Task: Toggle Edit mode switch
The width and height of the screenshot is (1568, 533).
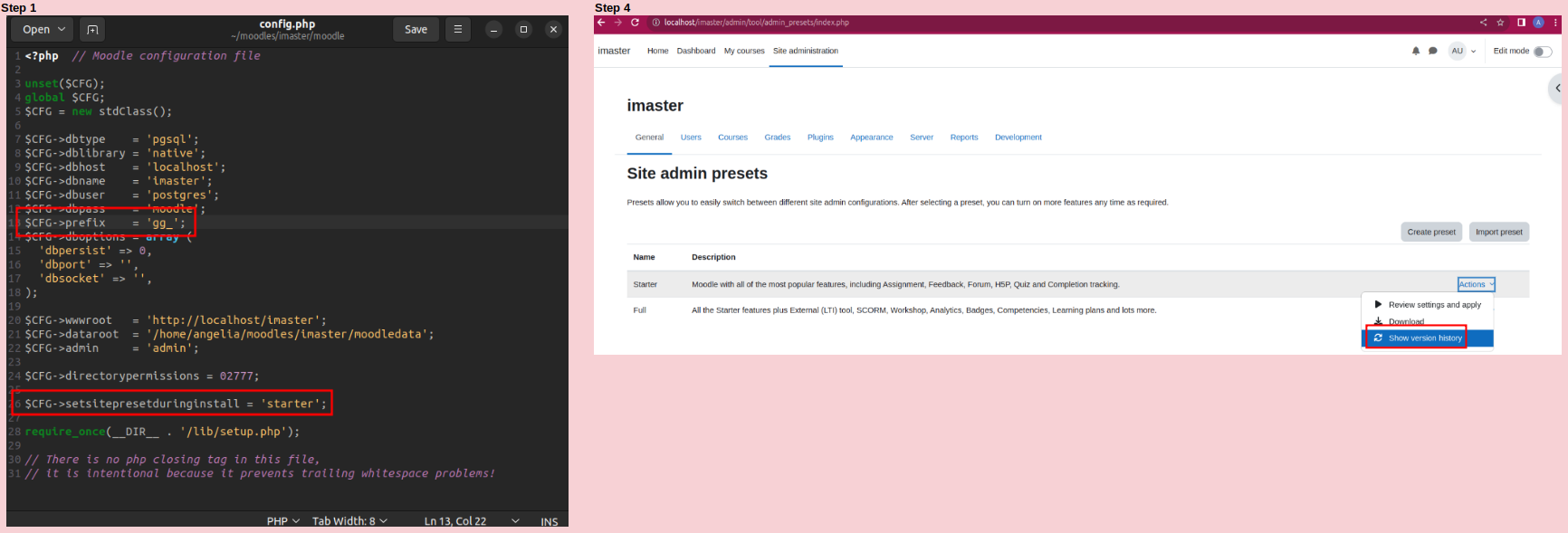Action: (1543, 52)
